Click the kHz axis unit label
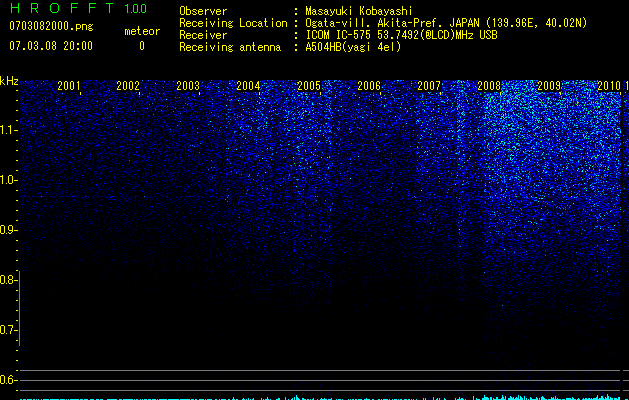Screen dimensions: 629x400 coord(9,81)
